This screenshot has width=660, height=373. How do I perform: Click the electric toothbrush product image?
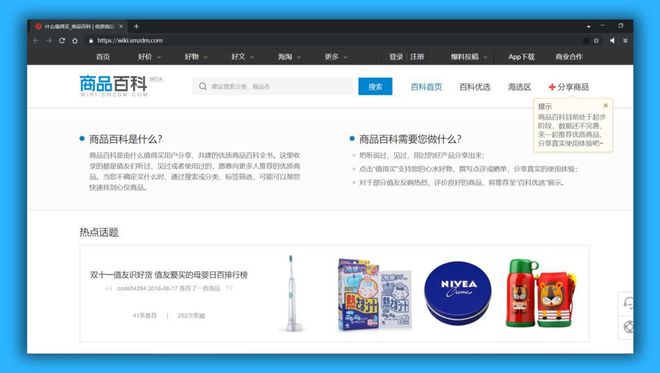point(291,293)
